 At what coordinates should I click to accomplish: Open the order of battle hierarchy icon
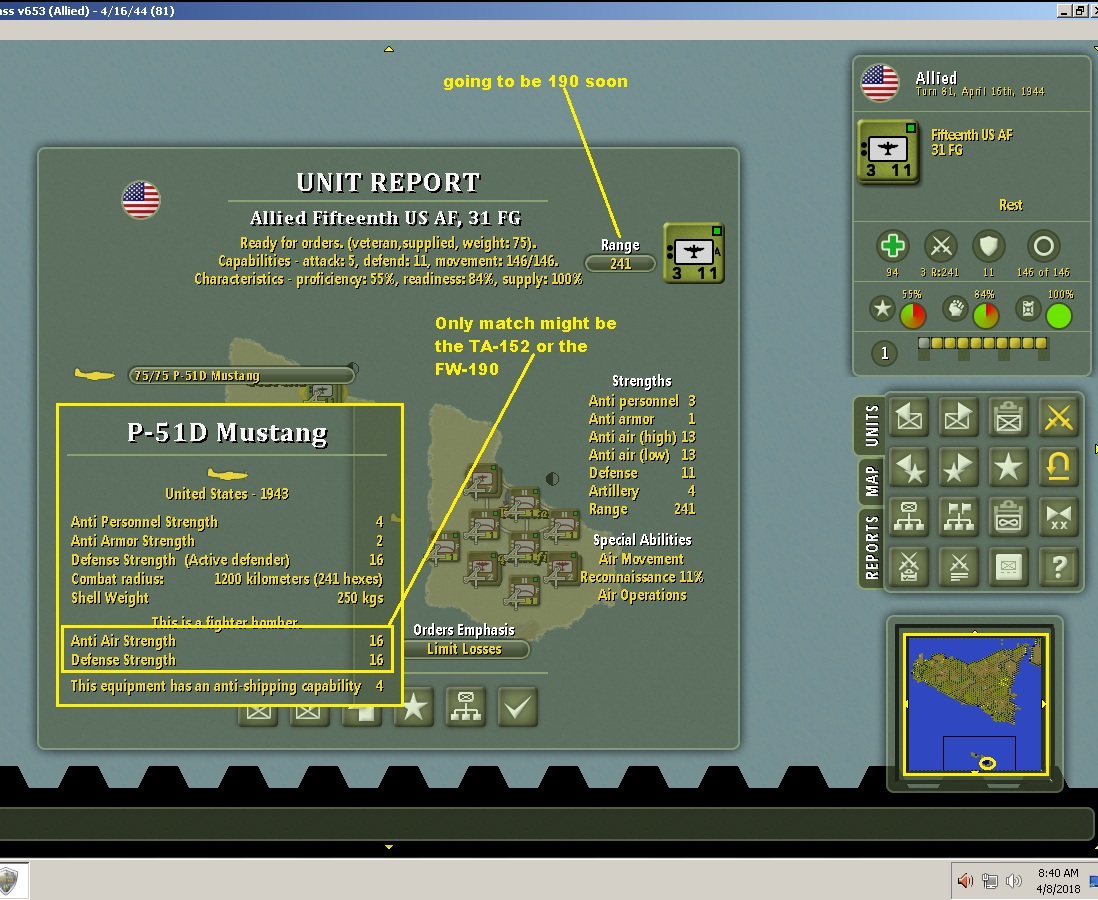(x=909, y=517)
